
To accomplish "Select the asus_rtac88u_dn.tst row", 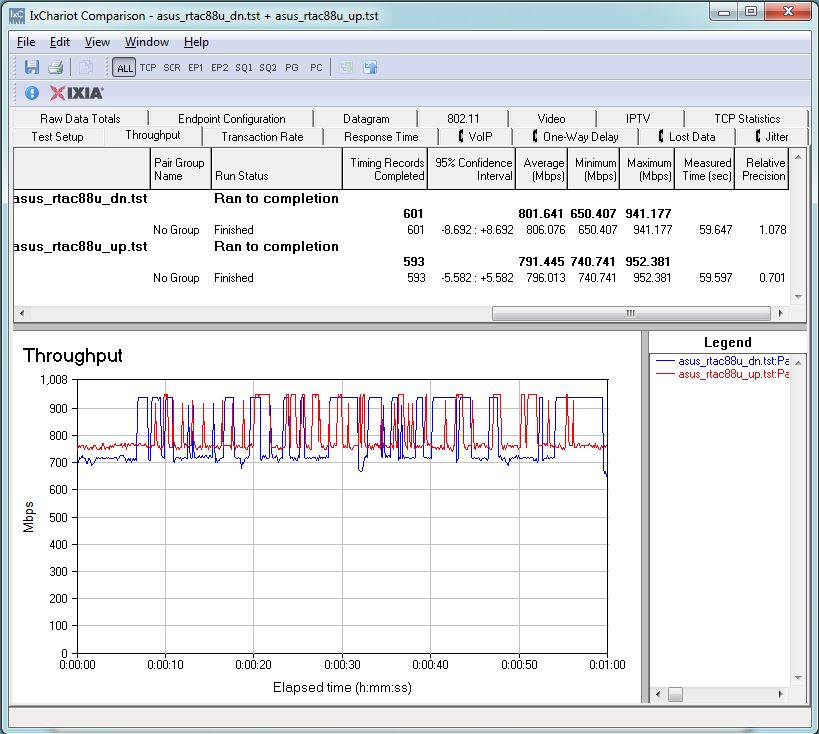I will [401, 199].
